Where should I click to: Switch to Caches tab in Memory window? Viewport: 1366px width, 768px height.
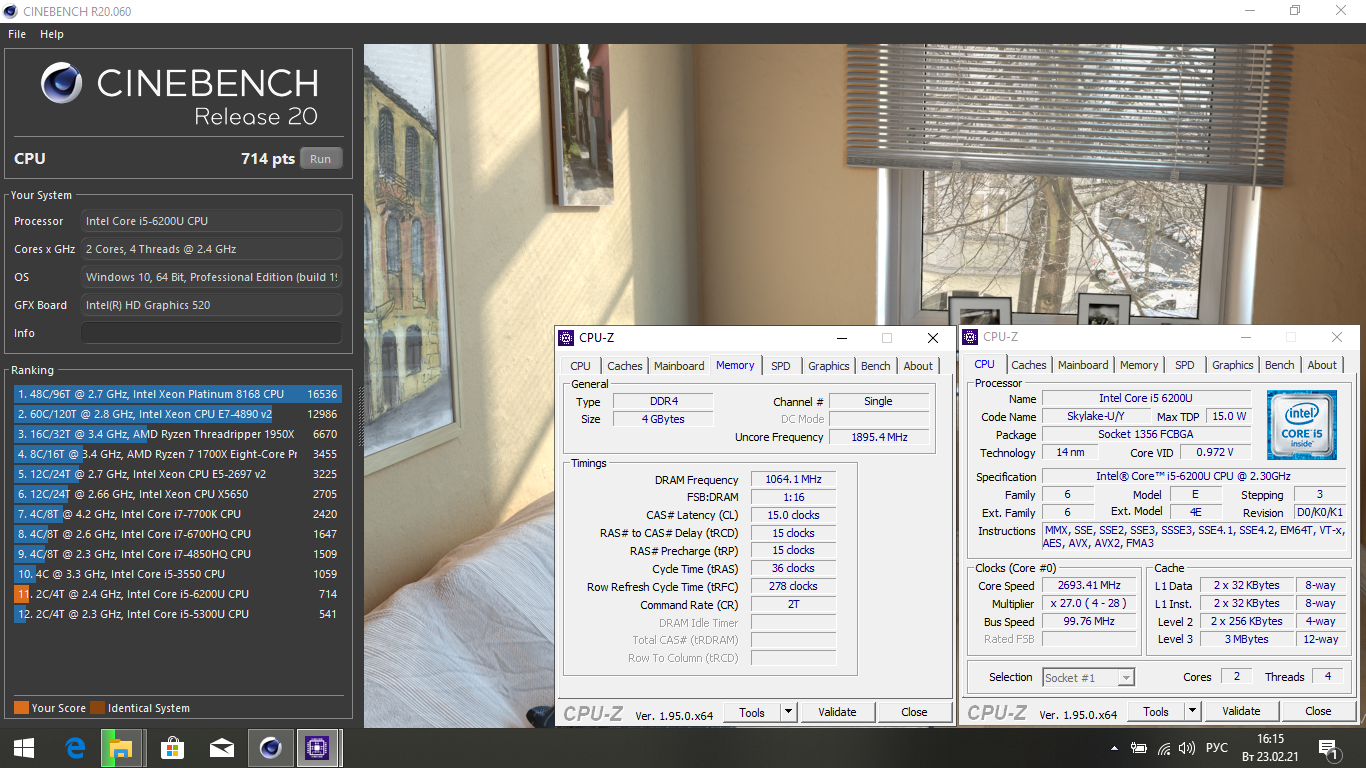(x=625, y=366)
